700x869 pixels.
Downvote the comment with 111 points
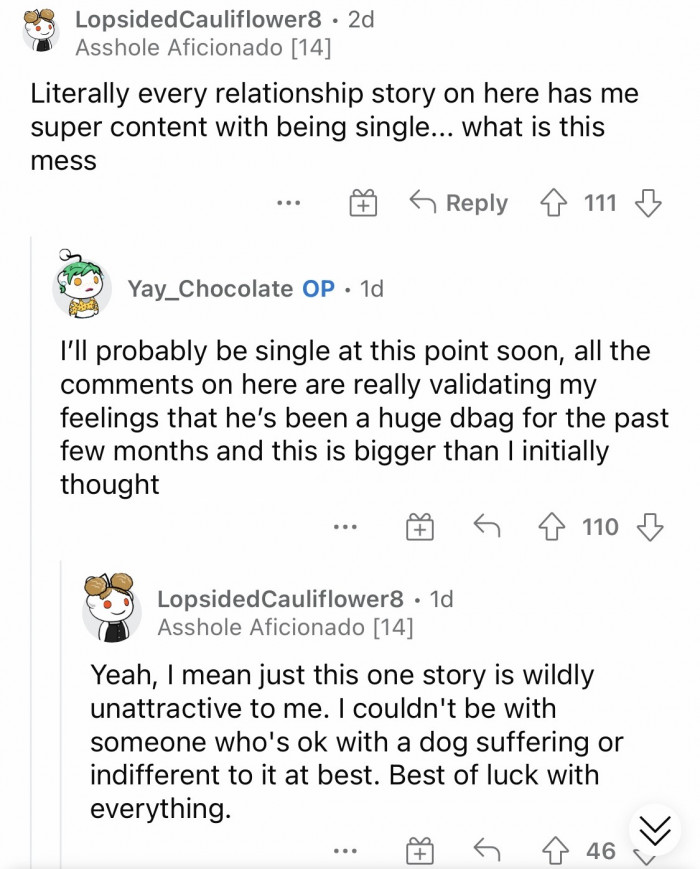coord(648,204)
